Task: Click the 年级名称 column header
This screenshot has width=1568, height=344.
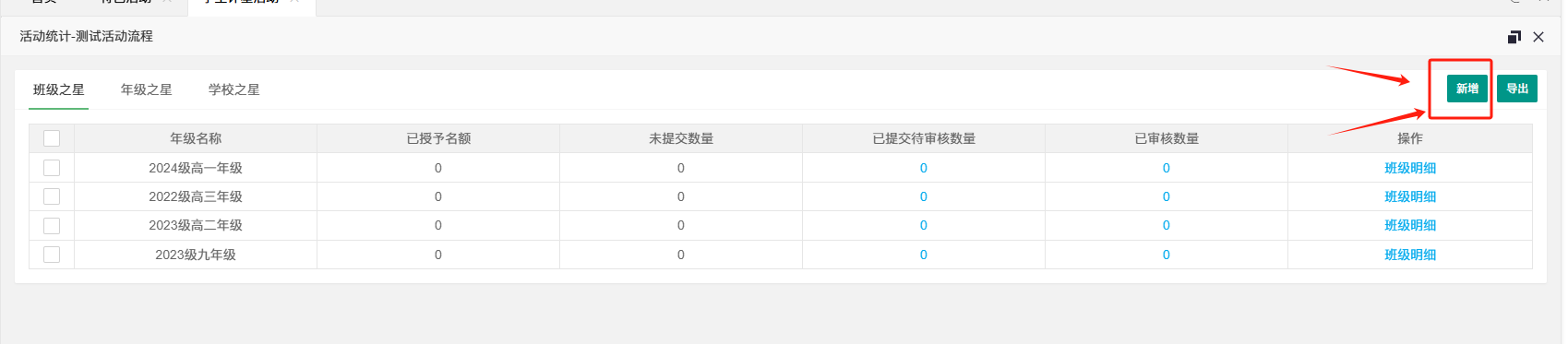Action: click(x=196, y=138)
